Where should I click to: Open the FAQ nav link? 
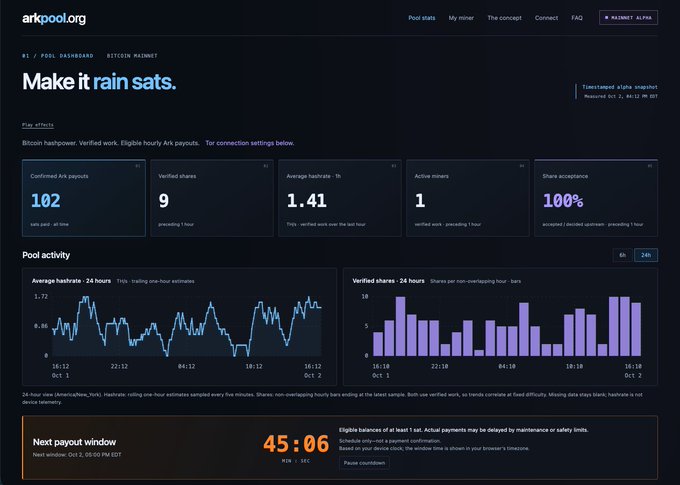(577, 18)
